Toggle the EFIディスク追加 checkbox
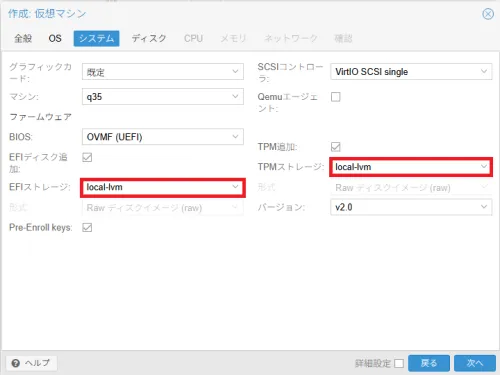 click(x=87, y=157)
